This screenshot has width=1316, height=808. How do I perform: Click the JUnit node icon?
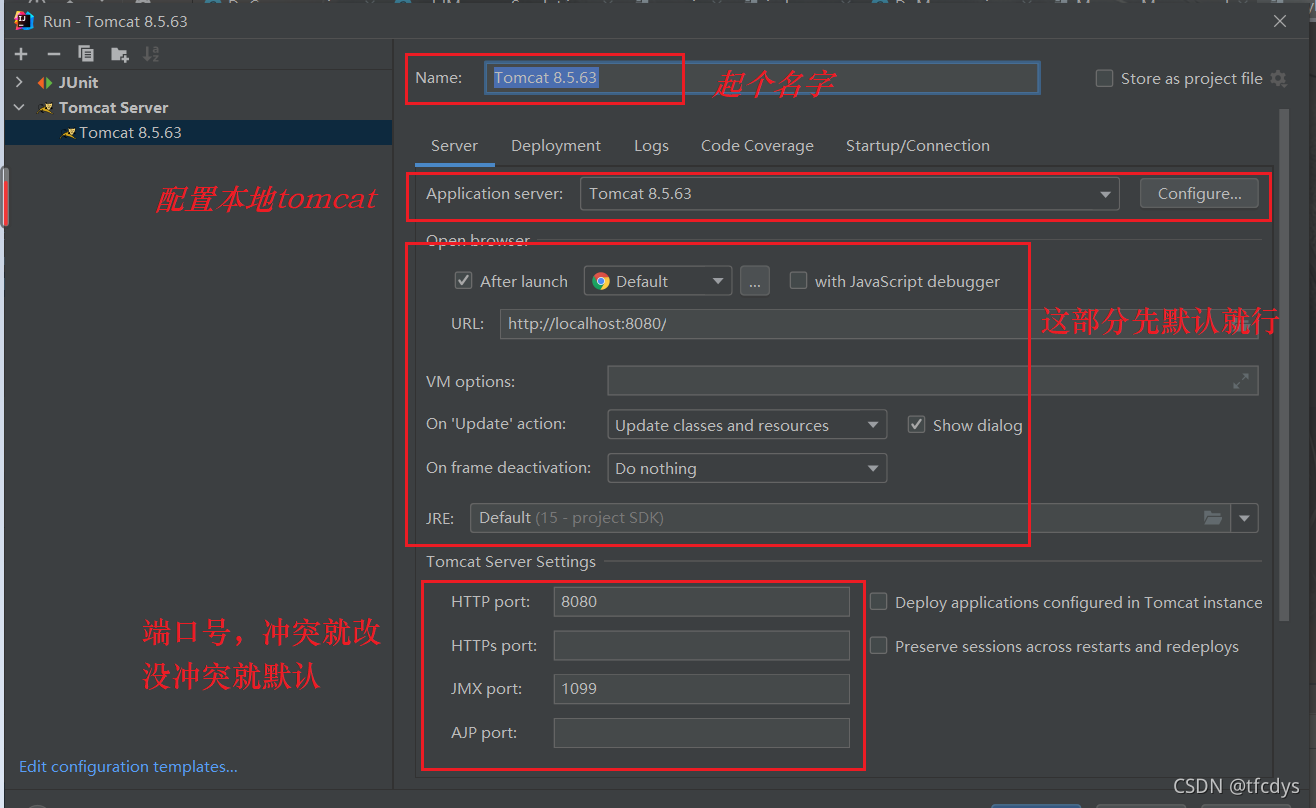(x=45, y=83)
